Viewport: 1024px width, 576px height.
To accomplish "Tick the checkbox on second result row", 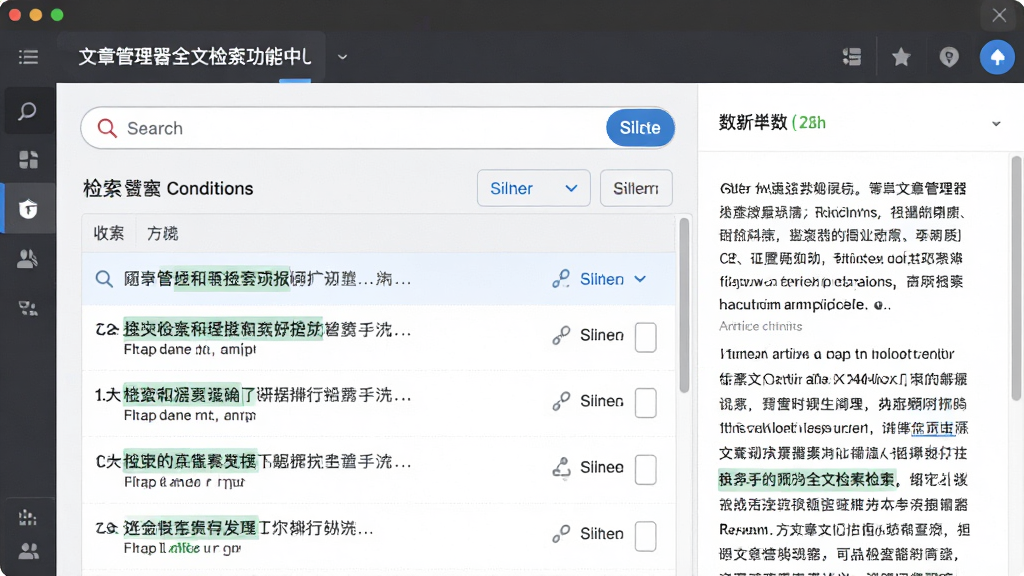I will pos(645,403).
